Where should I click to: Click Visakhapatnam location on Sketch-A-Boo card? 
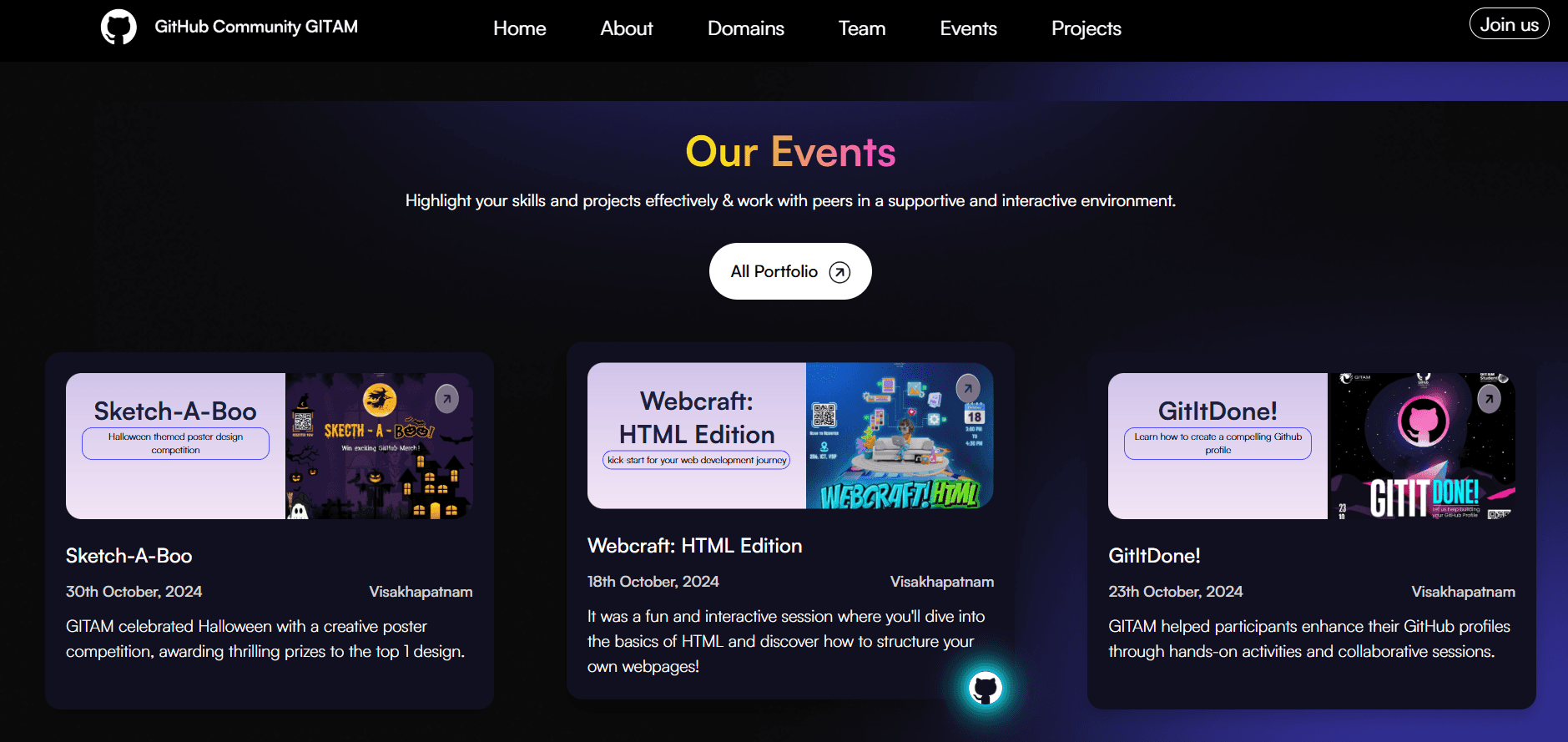click(421, 592)
